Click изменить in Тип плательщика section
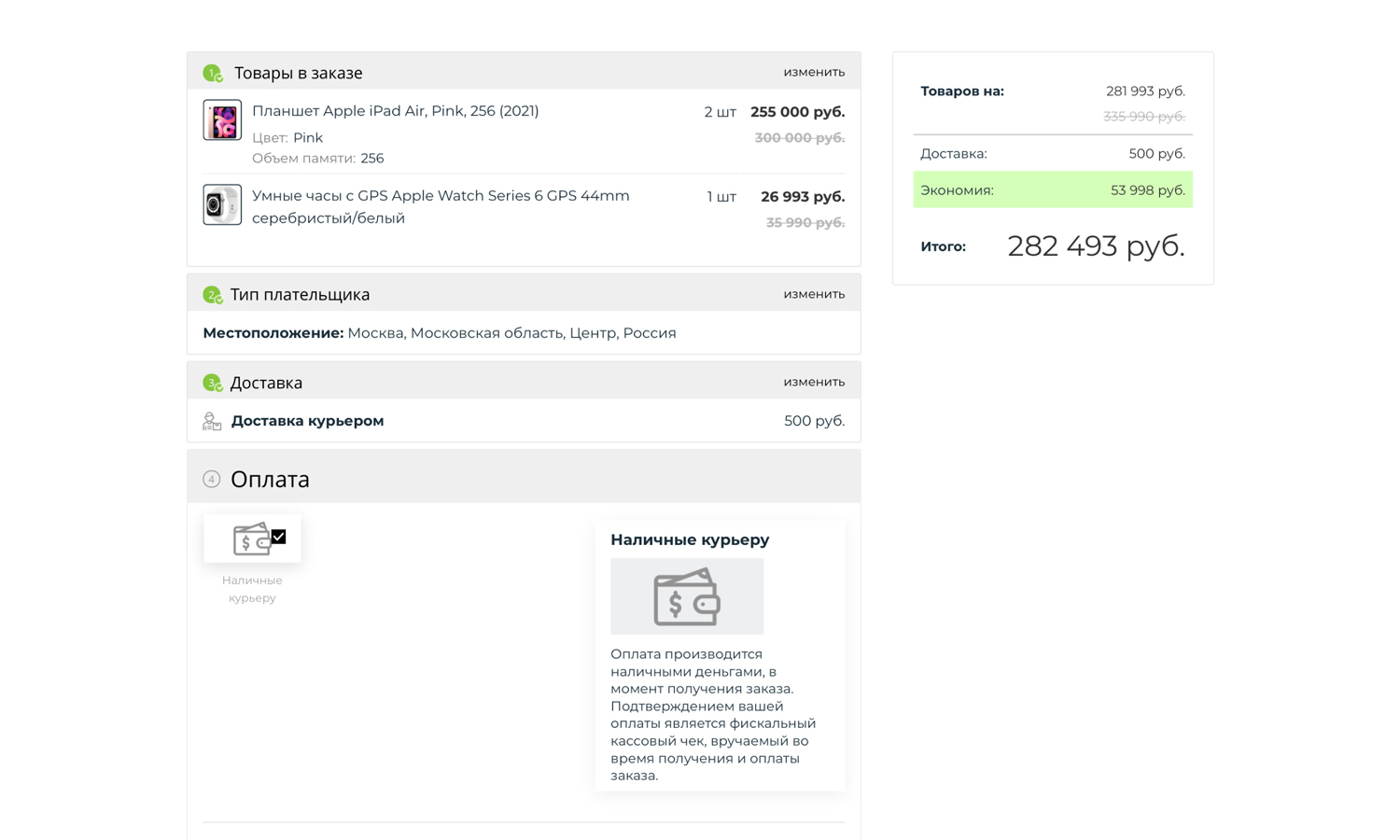 click(814, 294)
